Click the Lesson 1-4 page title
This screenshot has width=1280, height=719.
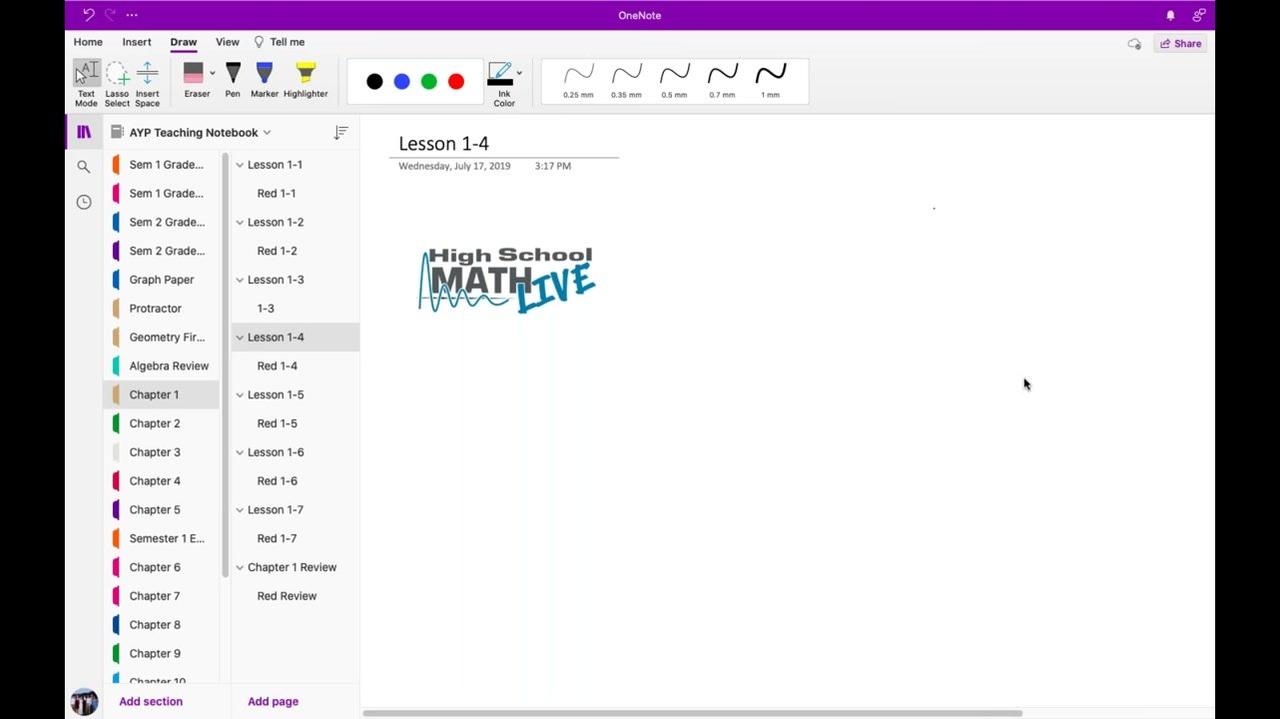pyautogui.click(x=444, y=144)
